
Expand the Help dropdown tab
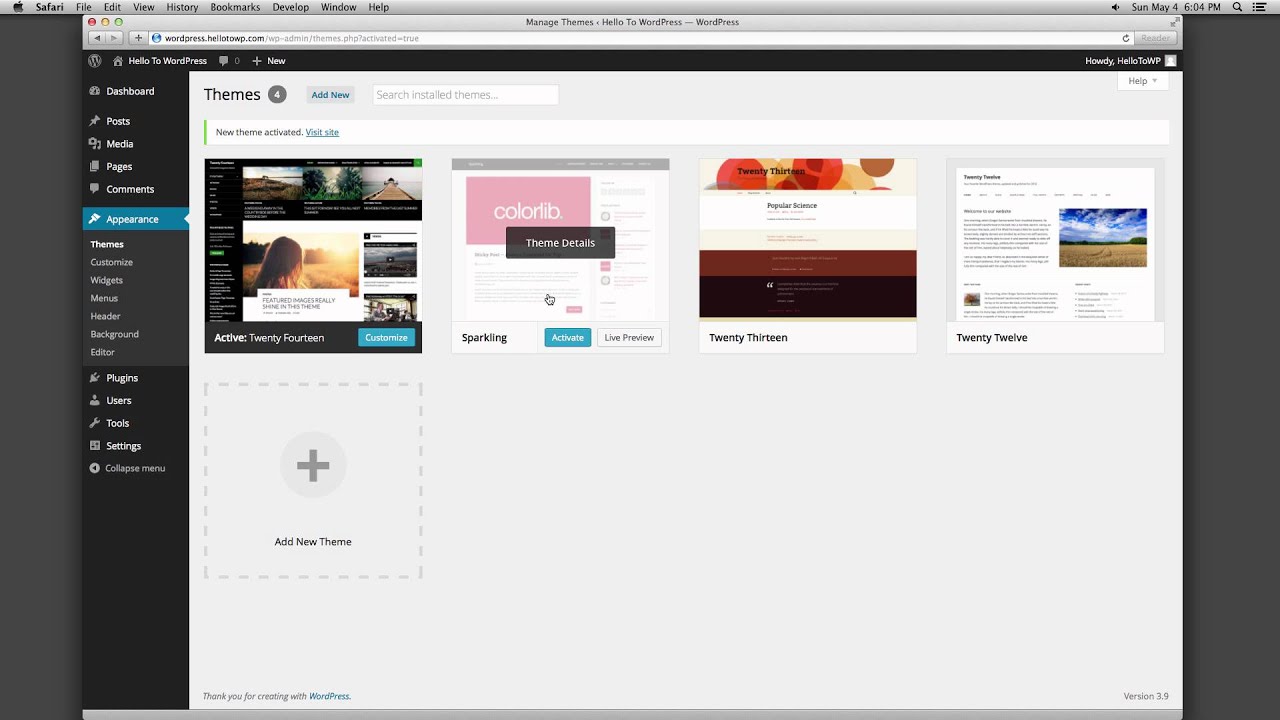coord(1142,81)
